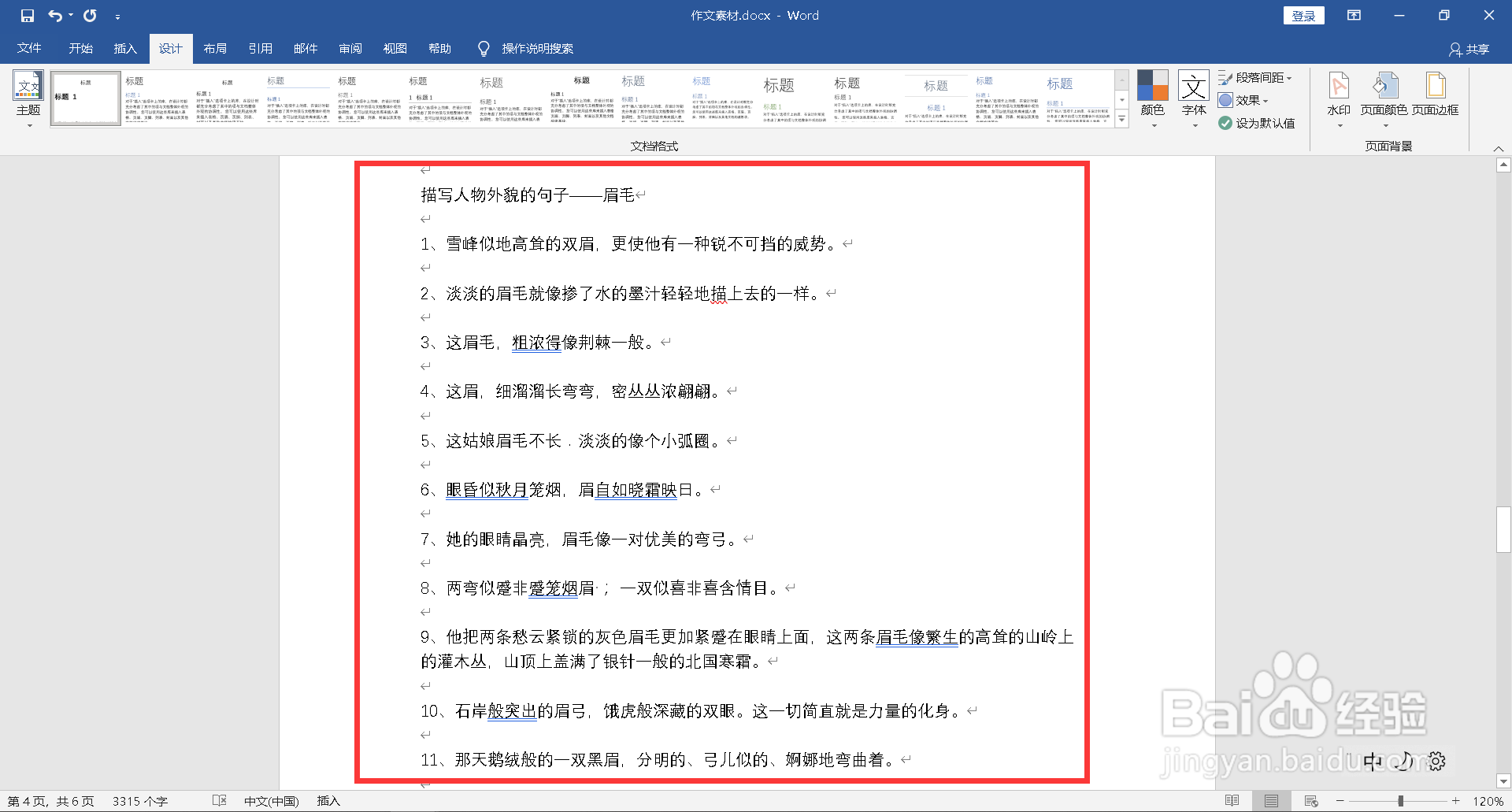Open the 颜色 theme colors dropdown
Viewport: 1512px width, 812px height.
click(x=1153, y=100)
